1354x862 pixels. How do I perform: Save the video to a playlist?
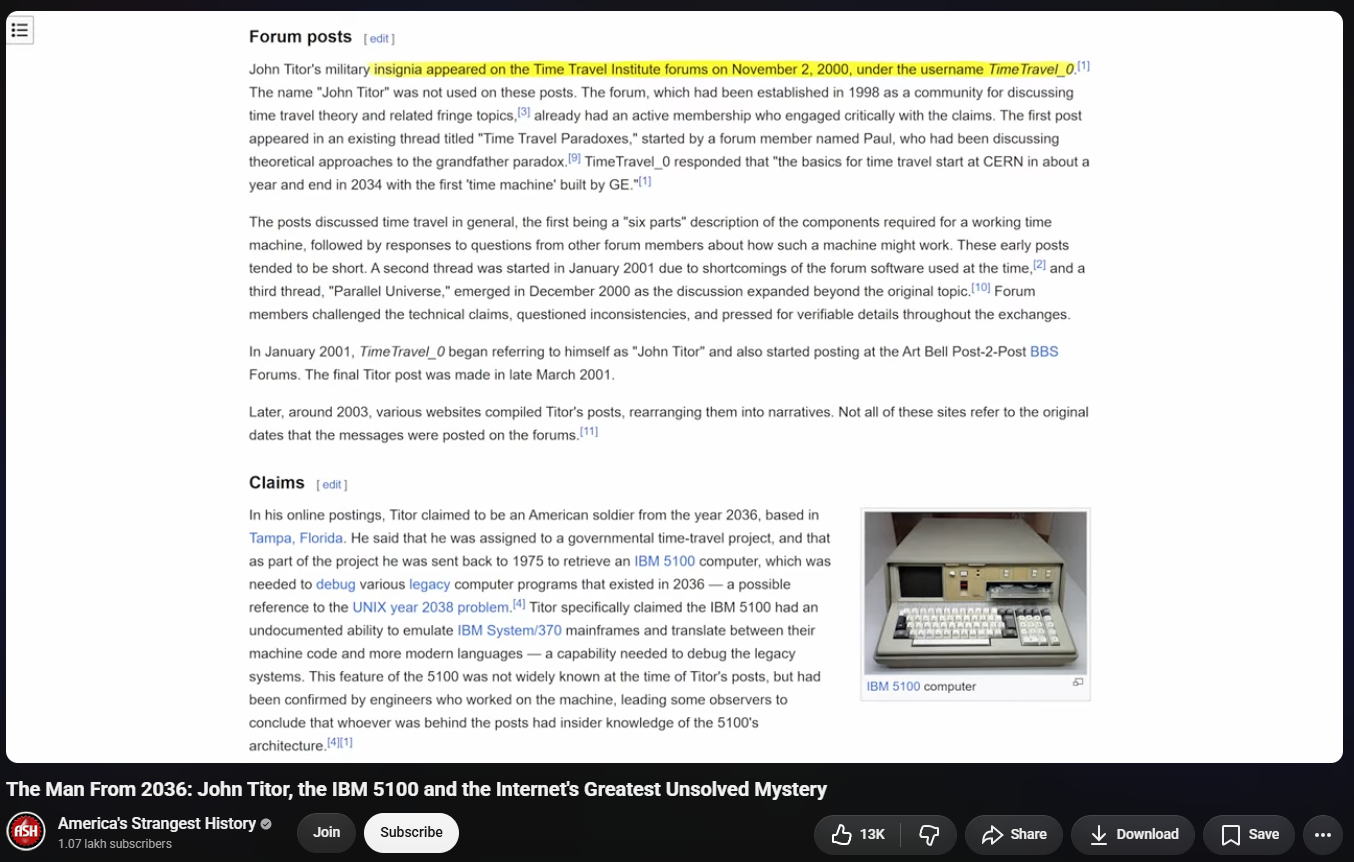tap(1249, 834)
